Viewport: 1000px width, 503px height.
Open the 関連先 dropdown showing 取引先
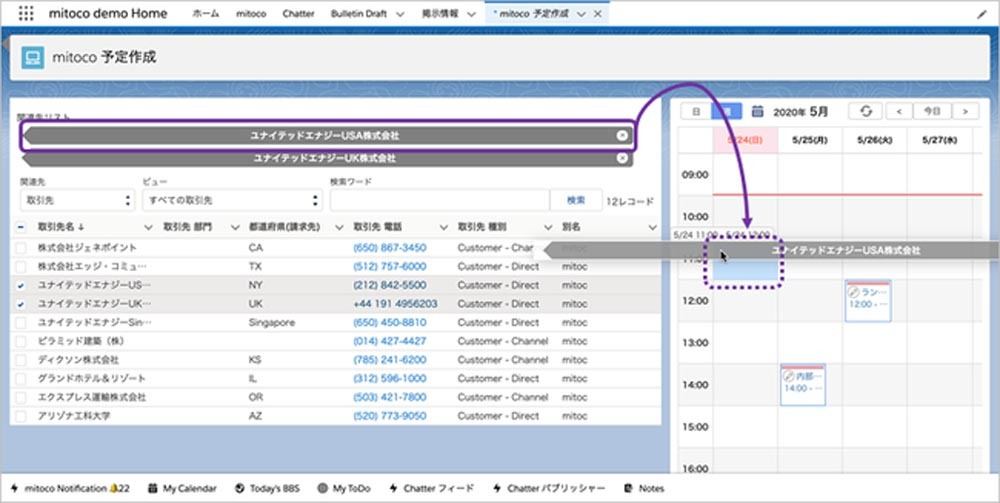pyautogui.click(x=78, y=200)
